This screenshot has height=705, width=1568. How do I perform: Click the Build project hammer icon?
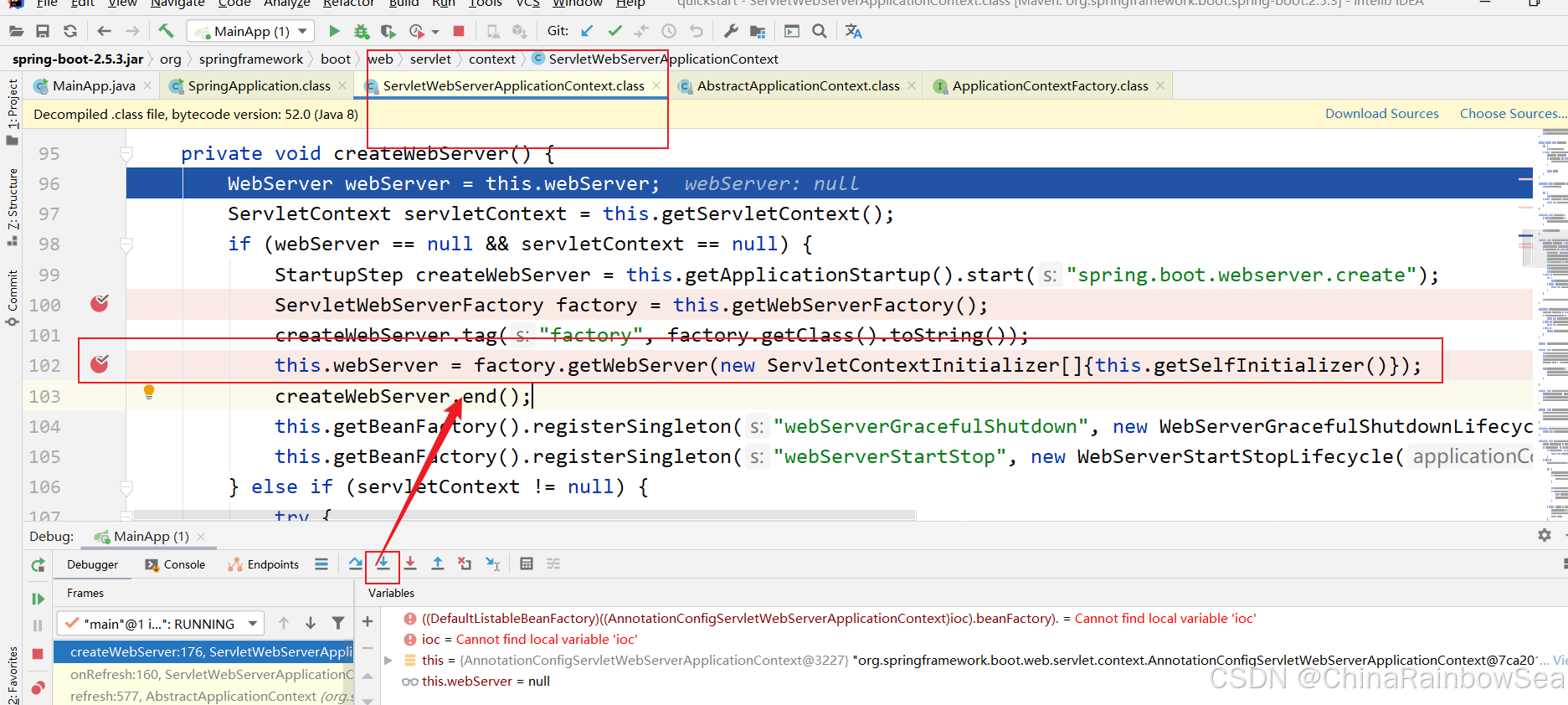[166, 32]
